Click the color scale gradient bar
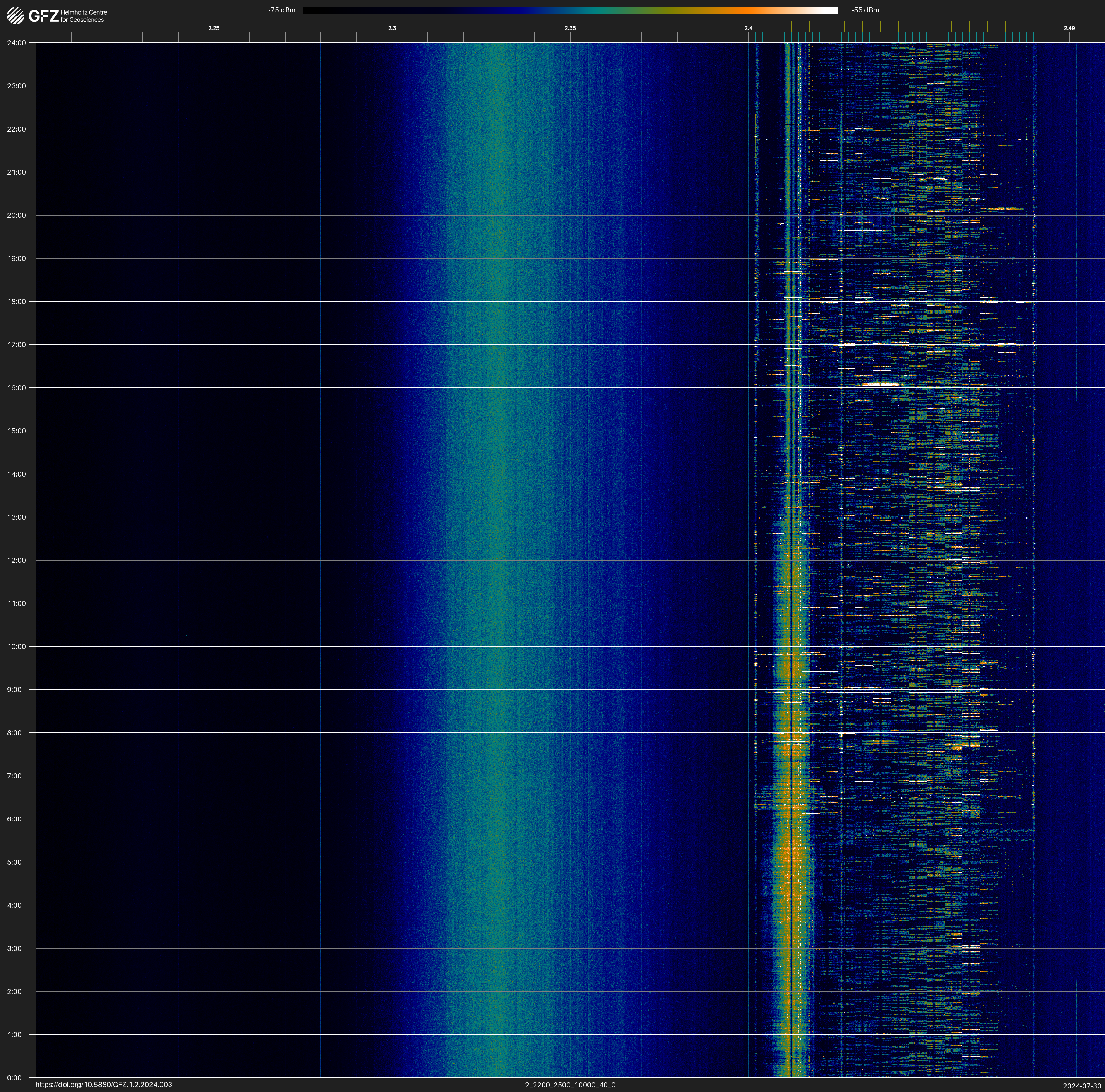 pyautogui.click(x=570, y=10)
